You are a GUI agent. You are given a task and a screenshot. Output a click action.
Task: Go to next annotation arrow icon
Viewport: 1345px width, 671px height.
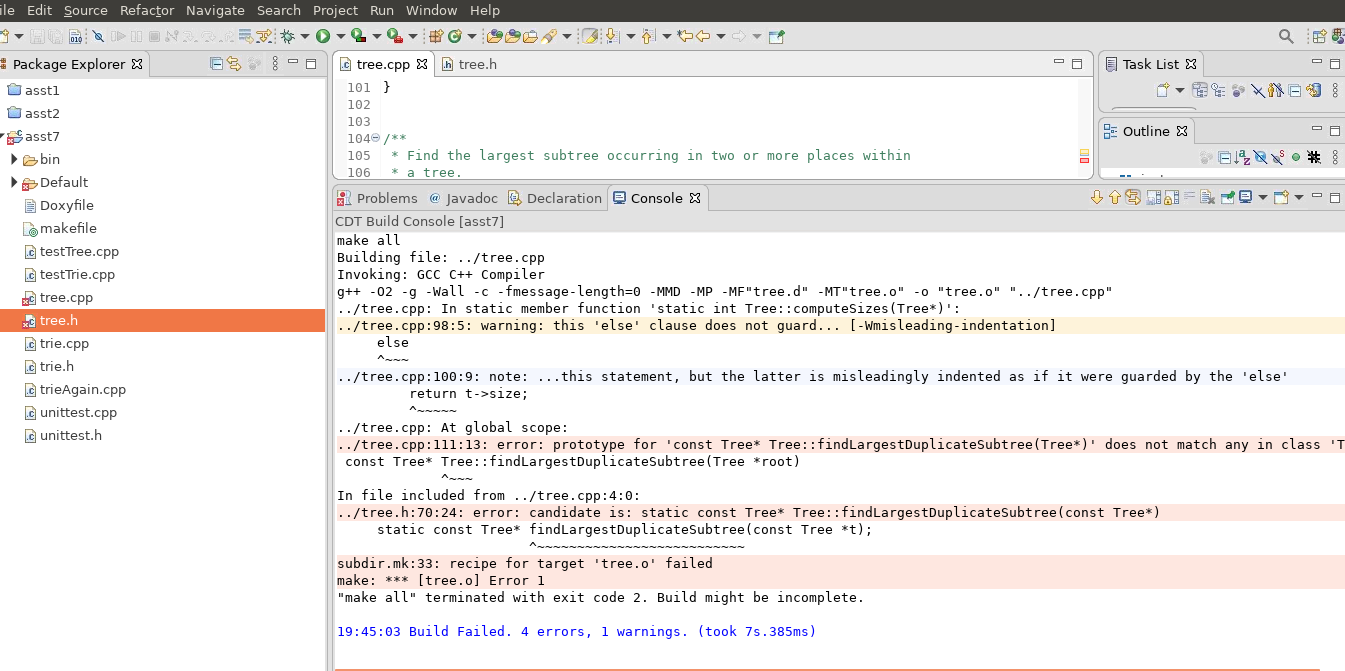tap(611, 36)
